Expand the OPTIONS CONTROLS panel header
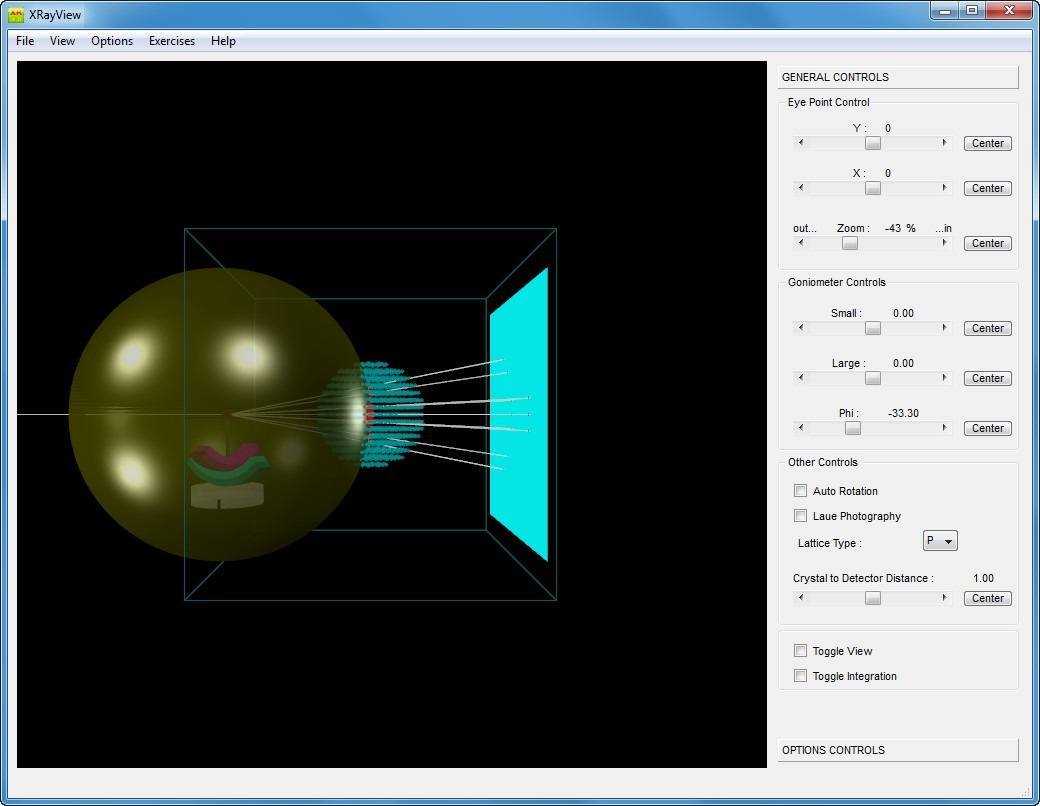1040x806 pixels. pyautogui.click(x=897, y=750)
